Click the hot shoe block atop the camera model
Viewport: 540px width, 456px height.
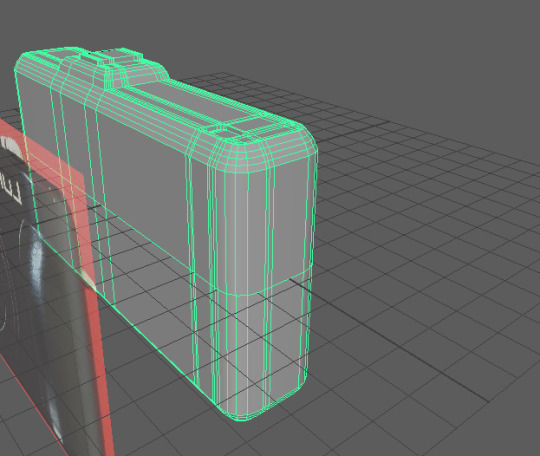[x=112, y=57]
